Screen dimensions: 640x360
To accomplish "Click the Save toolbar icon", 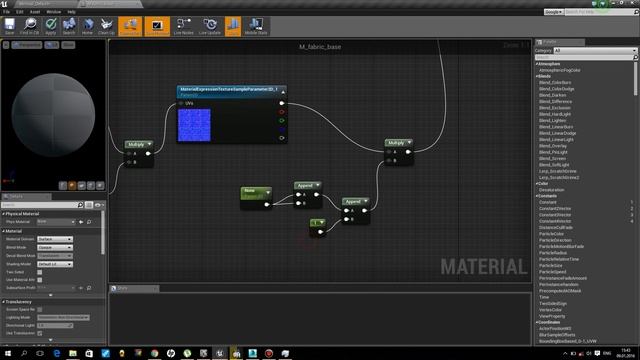I will coord(9,26).
